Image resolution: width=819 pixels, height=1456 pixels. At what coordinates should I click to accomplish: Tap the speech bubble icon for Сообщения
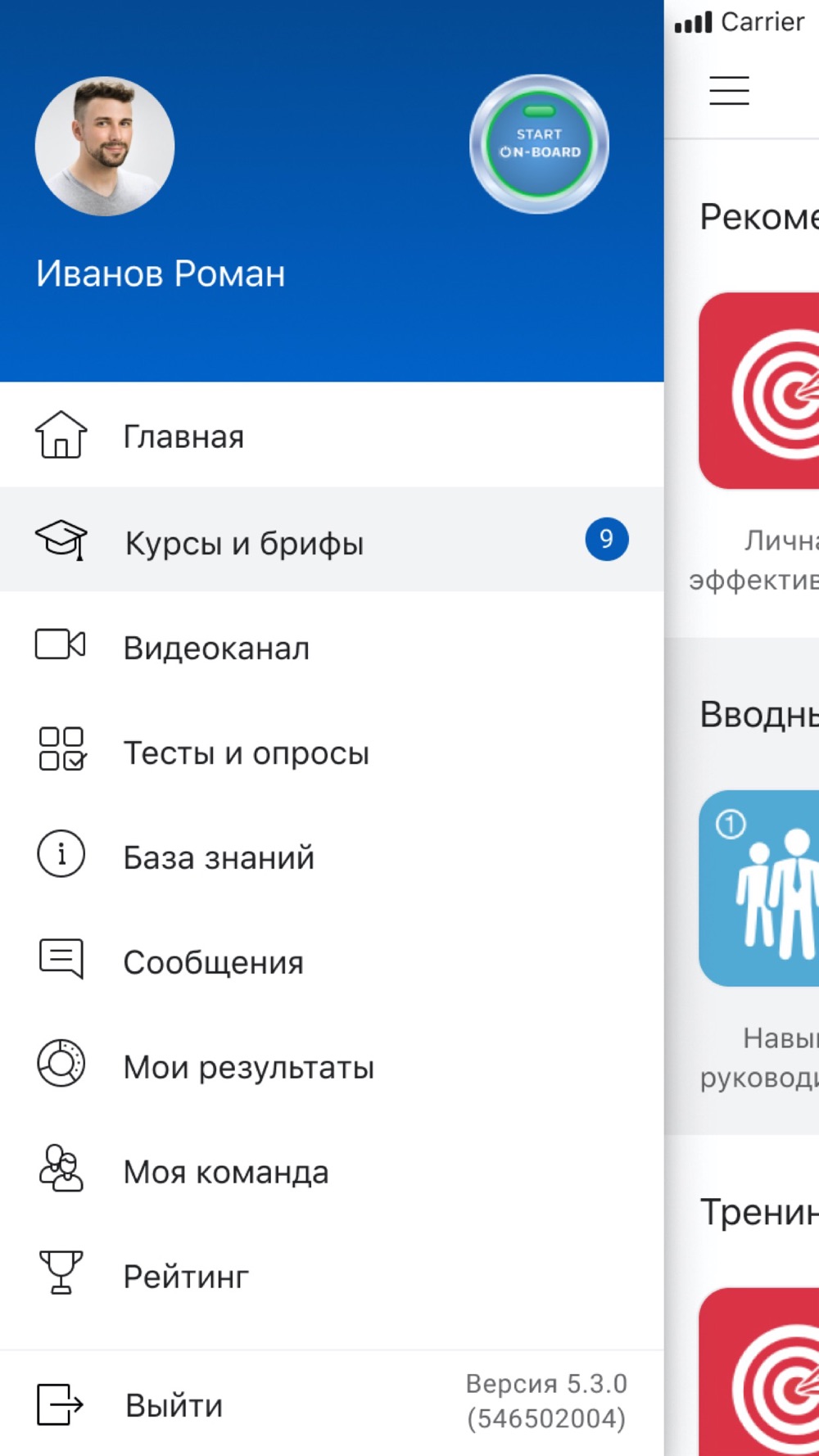pos(61,959)
